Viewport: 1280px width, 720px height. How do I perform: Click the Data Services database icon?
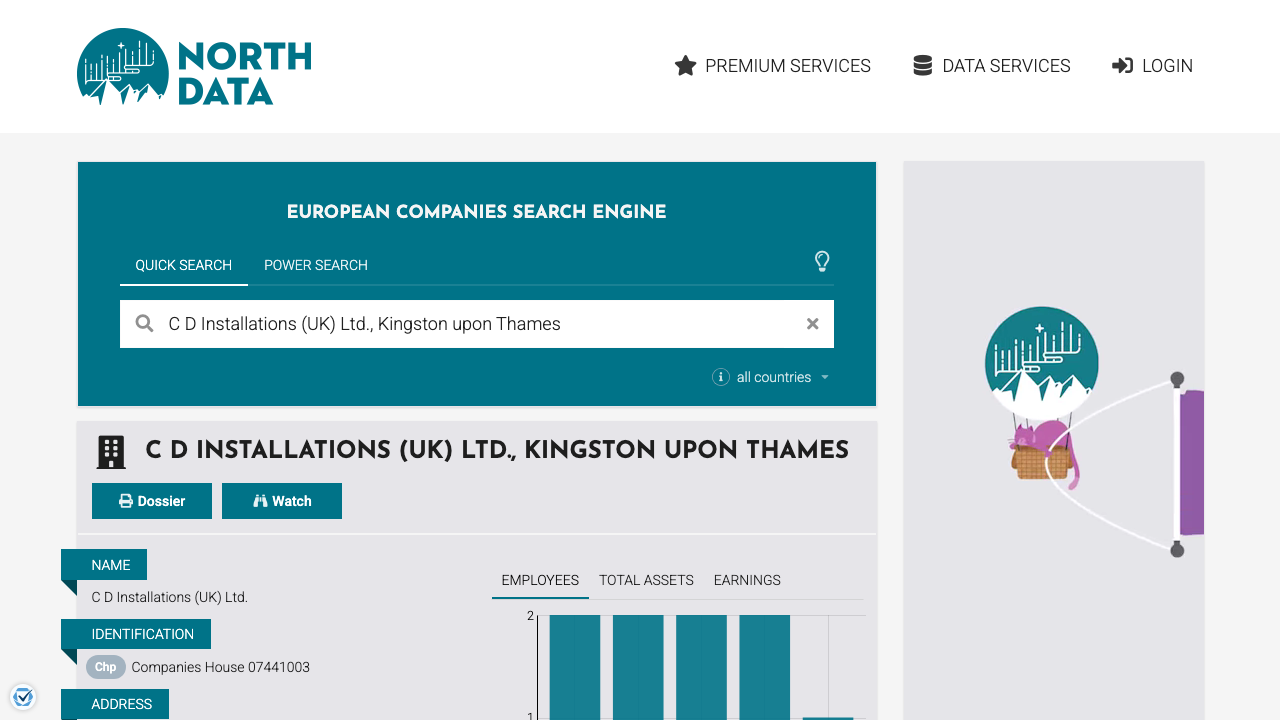coord(922,66)
